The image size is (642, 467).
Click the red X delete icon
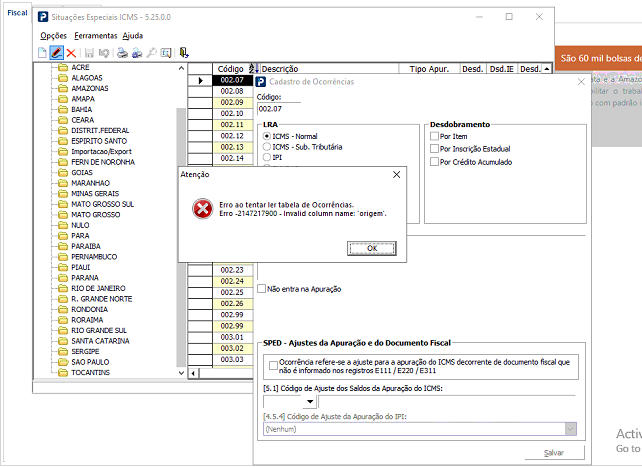pyautogui.click(x=71, y=52)
